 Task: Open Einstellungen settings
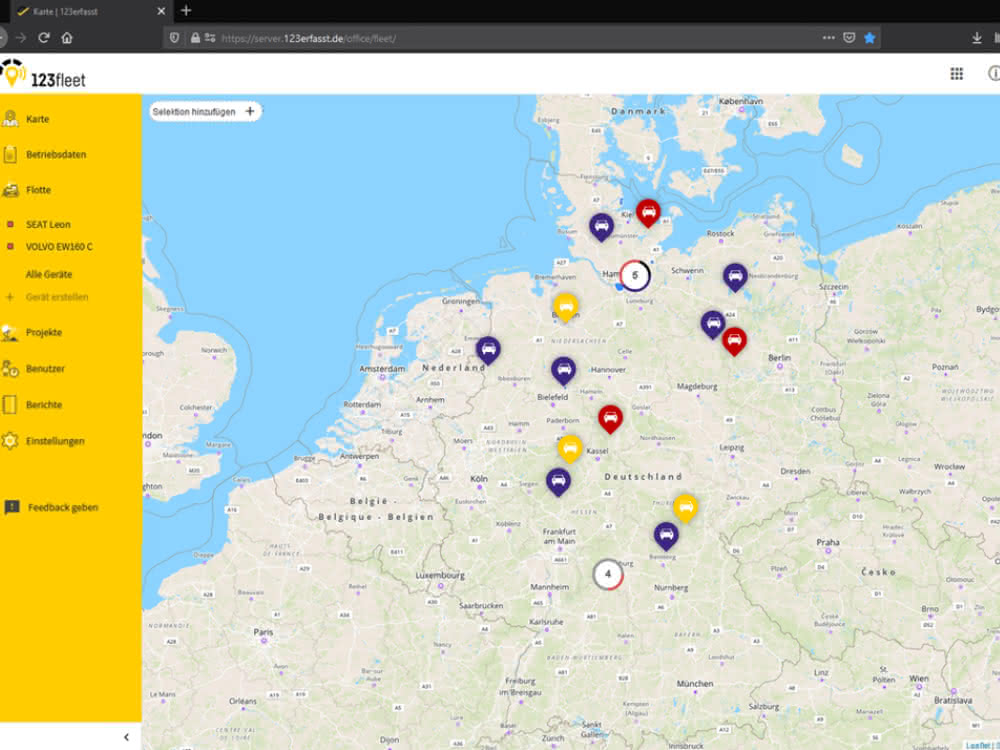point(55,441)
